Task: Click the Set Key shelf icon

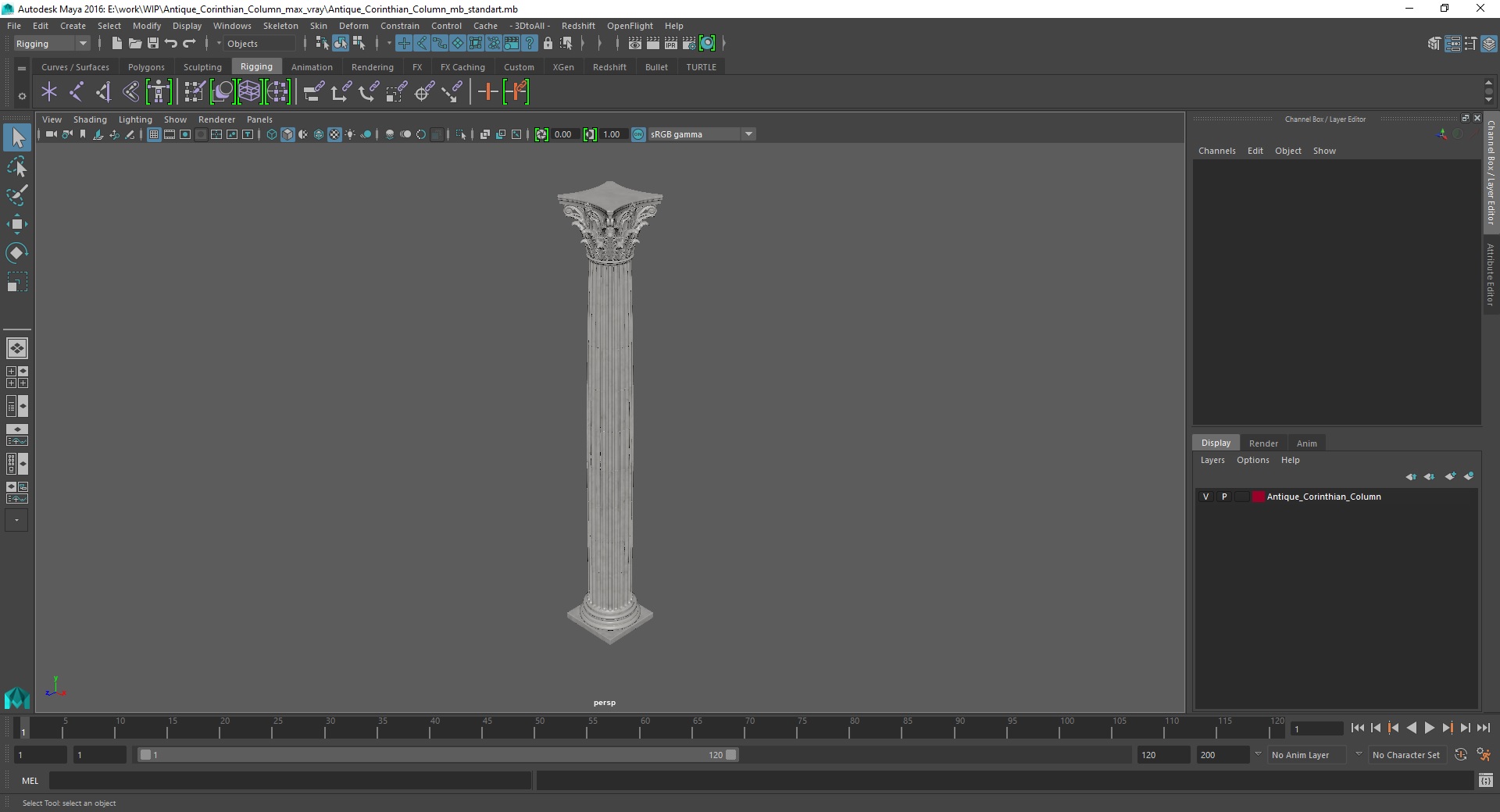Action: (x=487, y=92)
